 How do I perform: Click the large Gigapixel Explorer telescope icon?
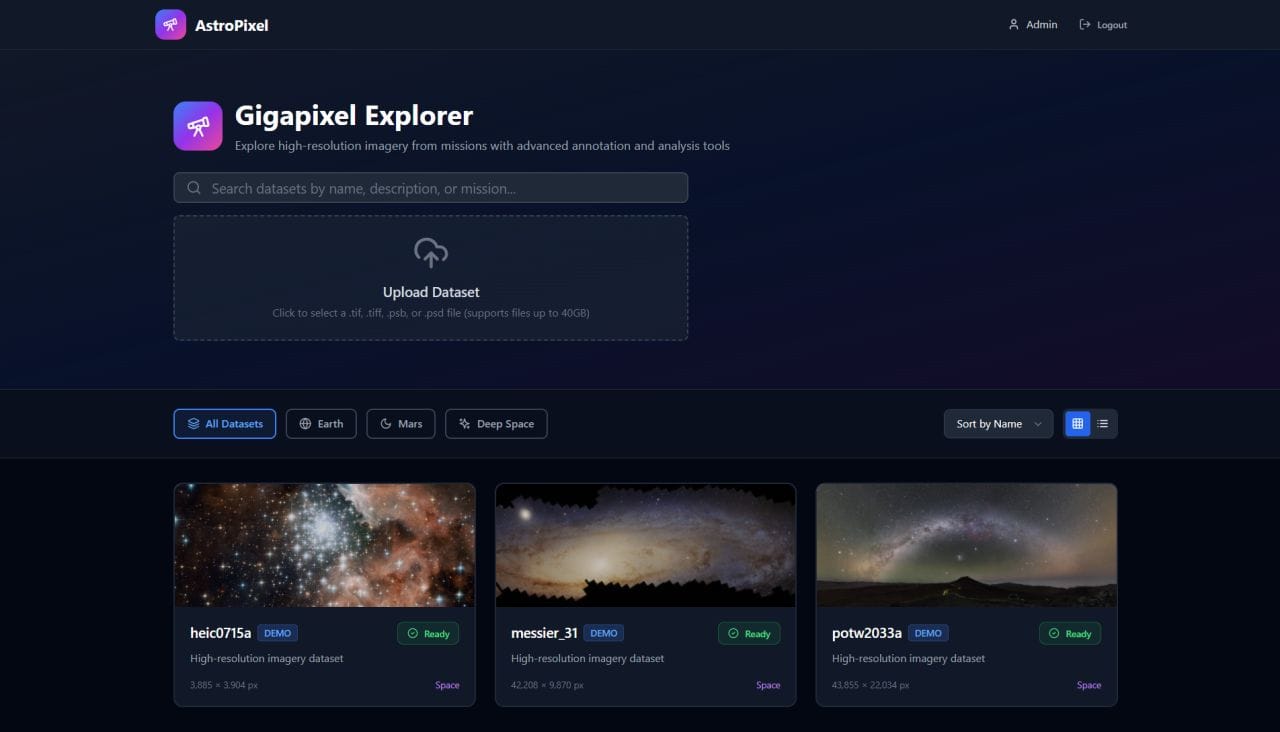pyautogui.click(x=198, y=126)
